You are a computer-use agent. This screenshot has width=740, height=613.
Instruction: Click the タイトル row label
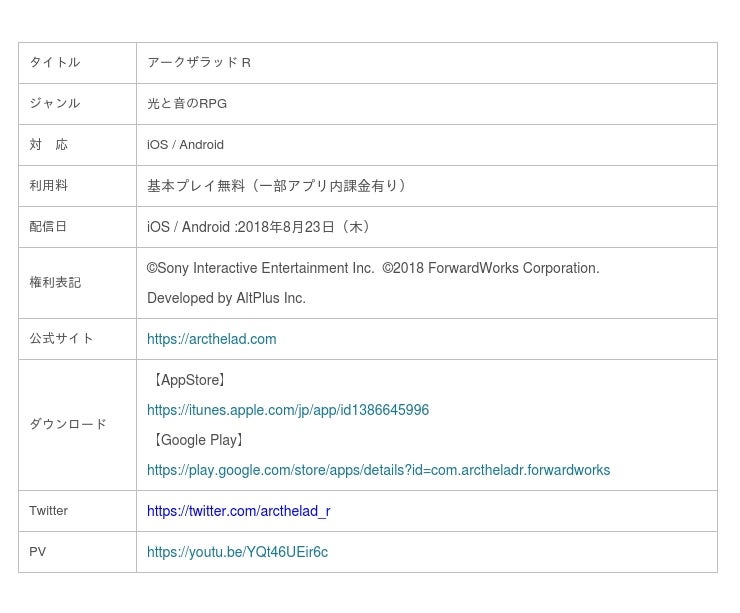tap(55, 62)
